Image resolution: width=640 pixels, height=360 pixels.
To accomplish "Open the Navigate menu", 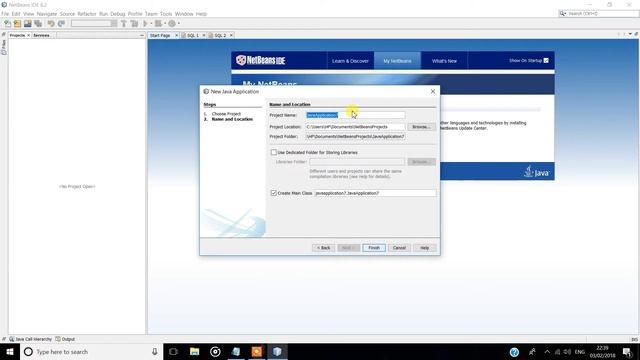I will click(x=47, y=14).
